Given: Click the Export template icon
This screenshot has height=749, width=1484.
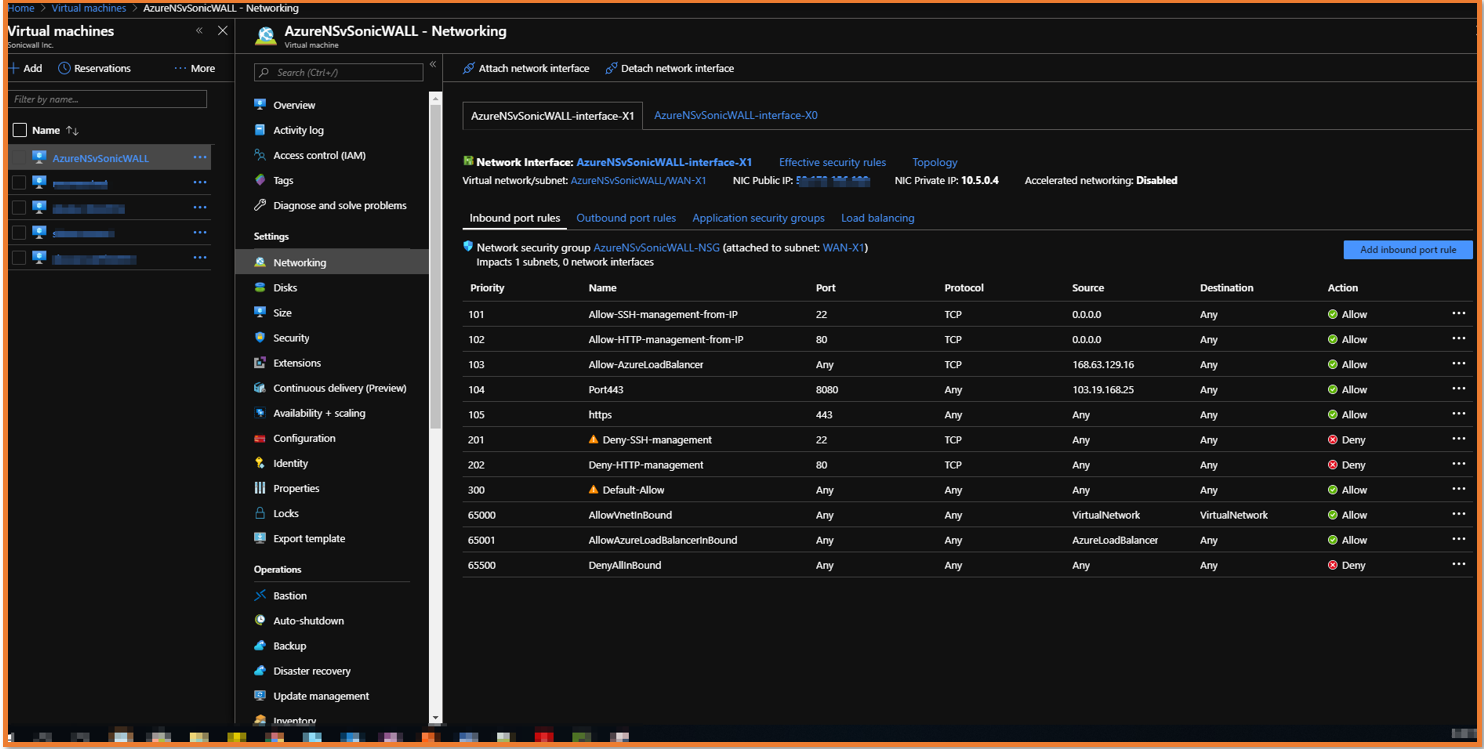Looking at the screenshot, I should click(260, 538).
